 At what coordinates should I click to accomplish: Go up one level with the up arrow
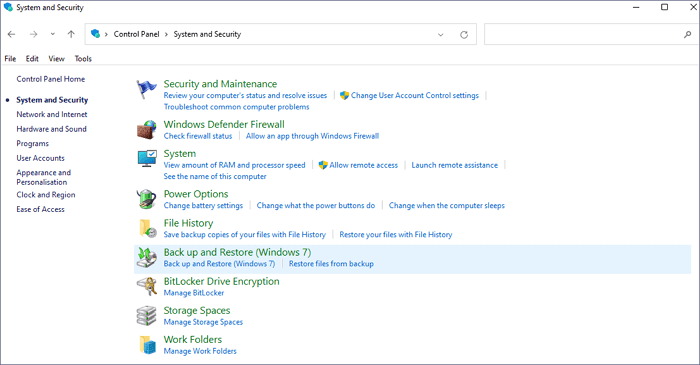(71, 34)
